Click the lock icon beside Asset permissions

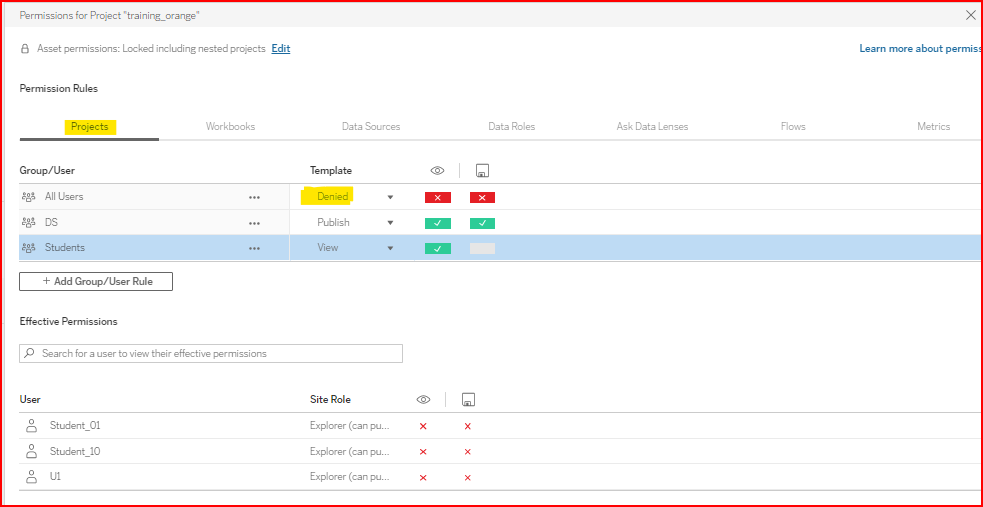coord(25,48)
